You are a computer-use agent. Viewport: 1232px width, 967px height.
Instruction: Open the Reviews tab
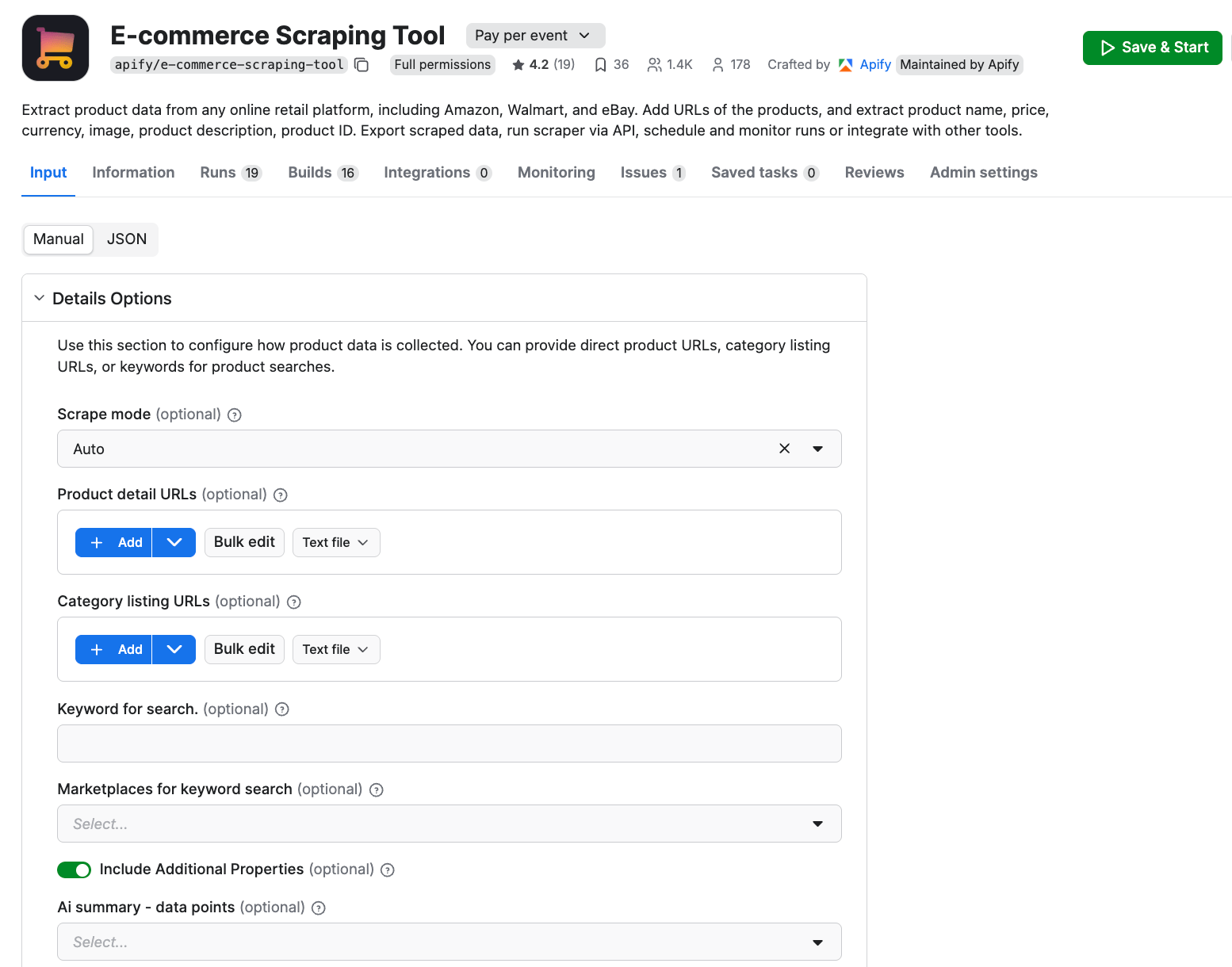tap(874, 172)
